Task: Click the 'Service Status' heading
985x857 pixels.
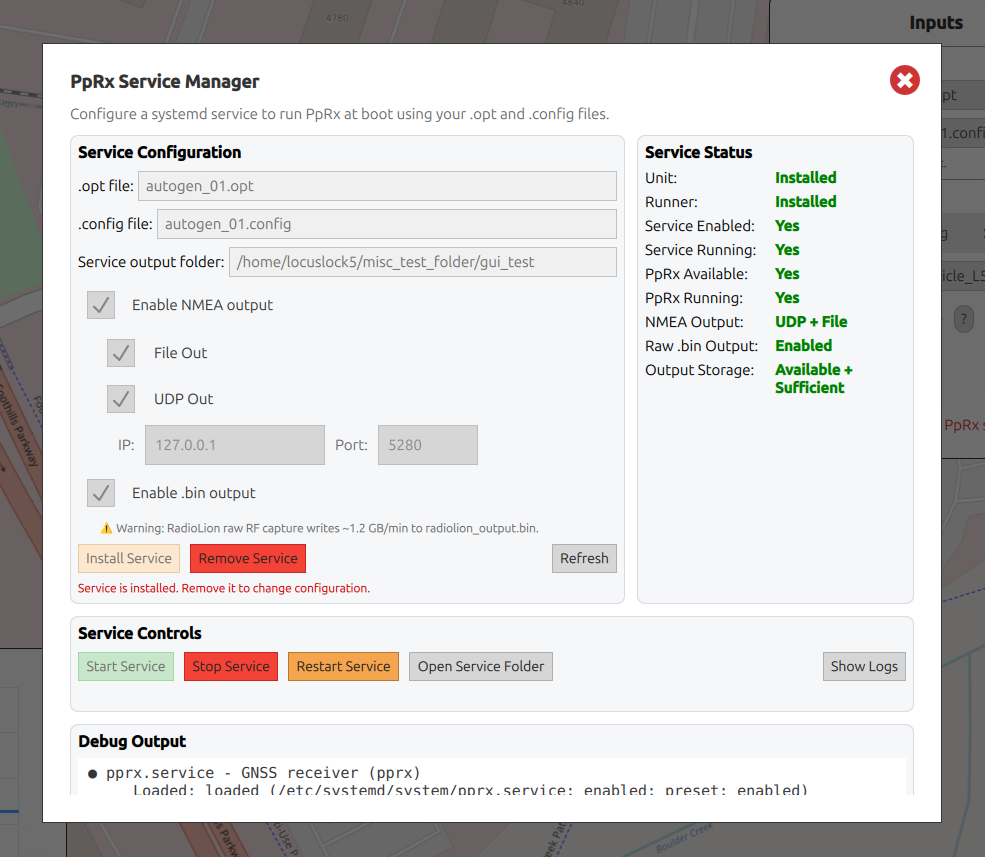Action: click(x=699, y=153)
